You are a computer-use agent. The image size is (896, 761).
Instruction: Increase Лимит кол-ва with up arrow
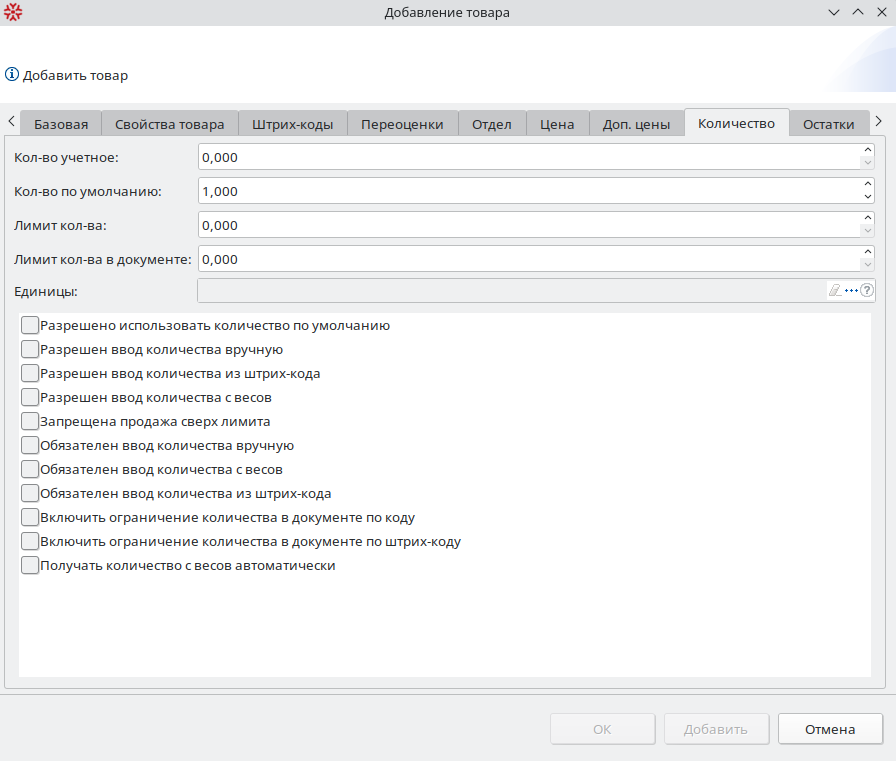tap(867, 219)
